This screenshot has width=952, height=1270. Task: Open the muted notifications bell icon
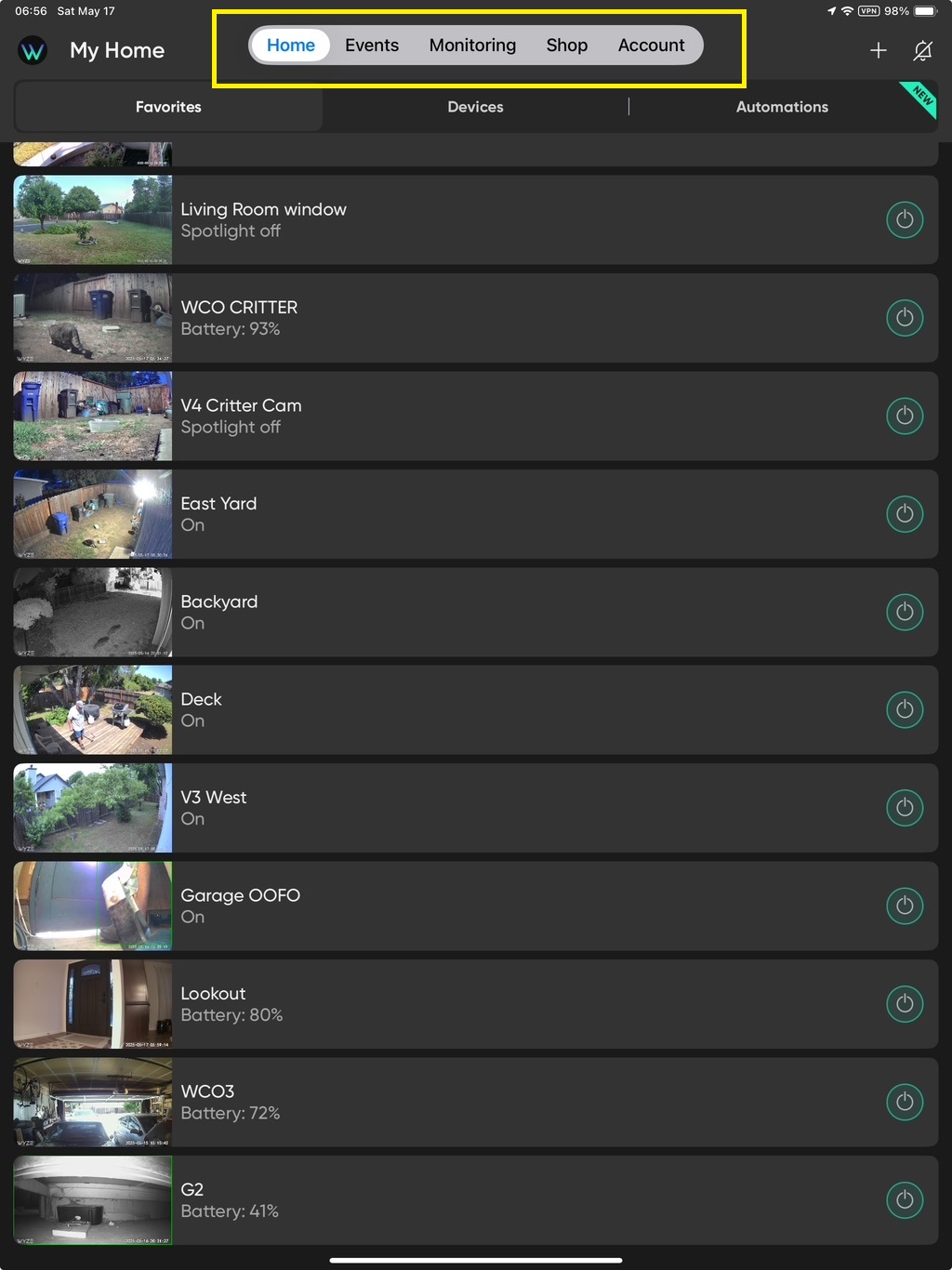922,50
